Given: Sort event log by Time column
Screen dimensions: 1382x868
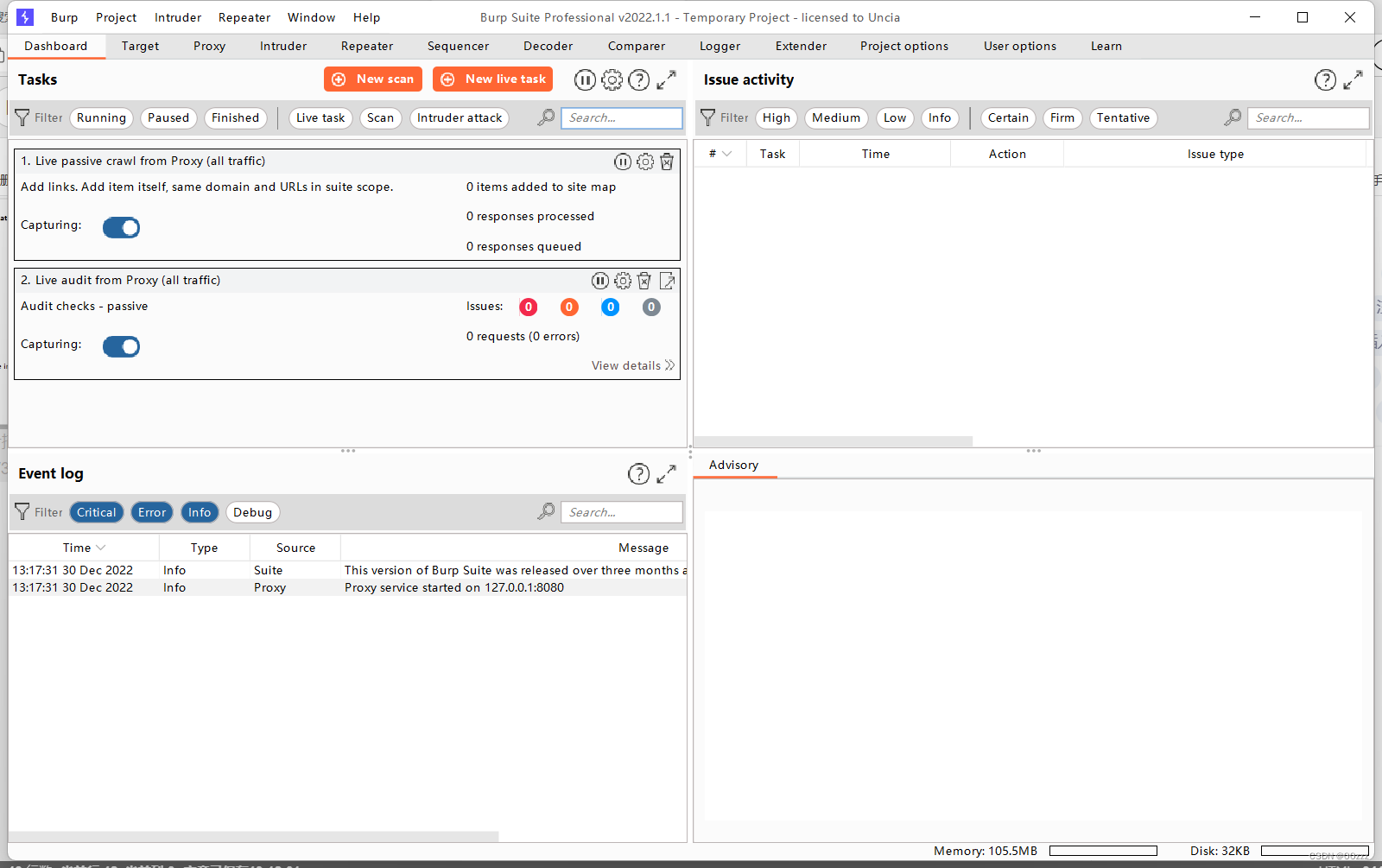Looking at the screenshot, I should 84,548.
